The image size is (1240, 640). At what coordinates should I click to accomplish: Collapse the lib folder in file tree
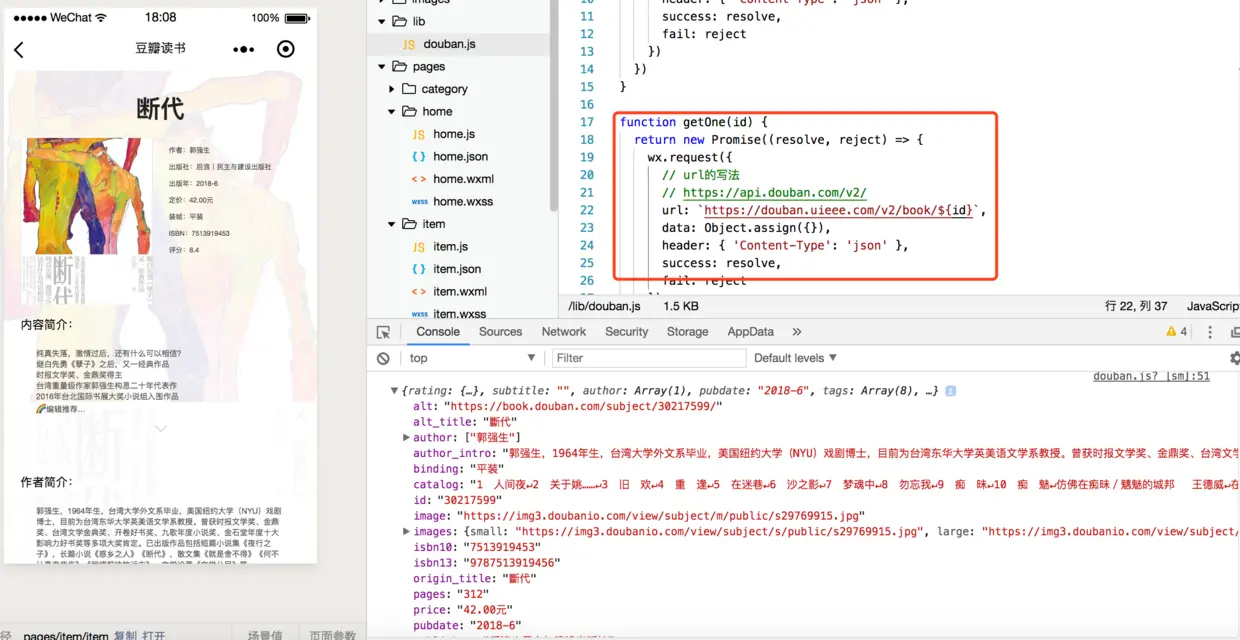pyautogui.click(x=382, y=21)
